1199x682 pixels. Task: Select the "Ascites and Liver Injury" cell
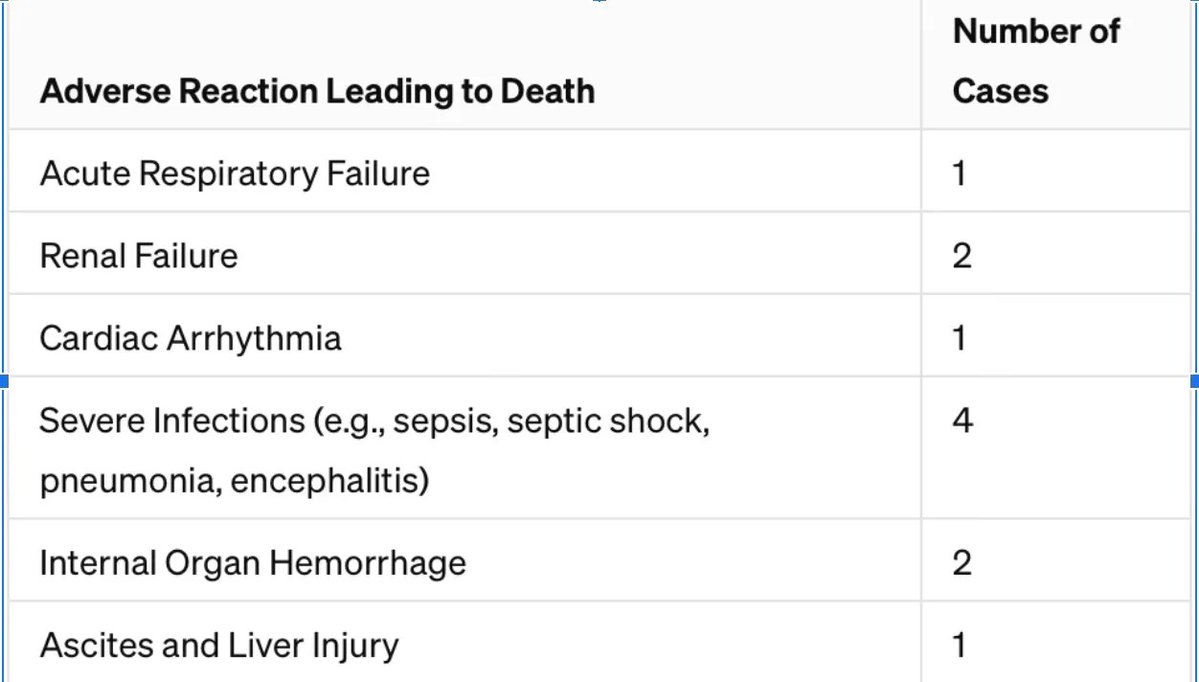click(219, 645)
